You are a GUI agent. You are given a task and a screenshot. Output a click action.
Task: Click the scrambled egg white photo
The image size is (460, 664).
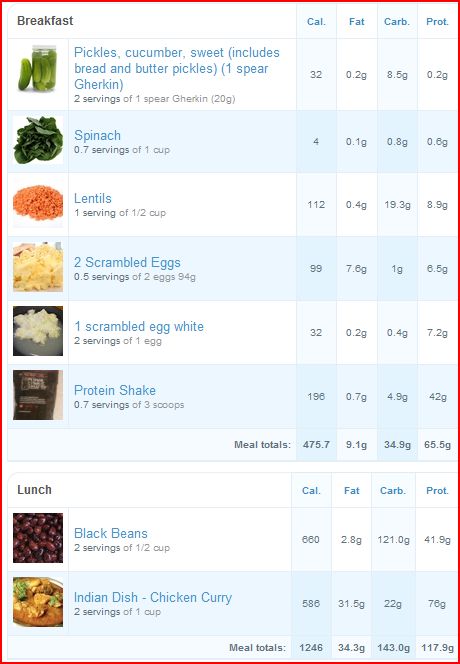point(38,331)
